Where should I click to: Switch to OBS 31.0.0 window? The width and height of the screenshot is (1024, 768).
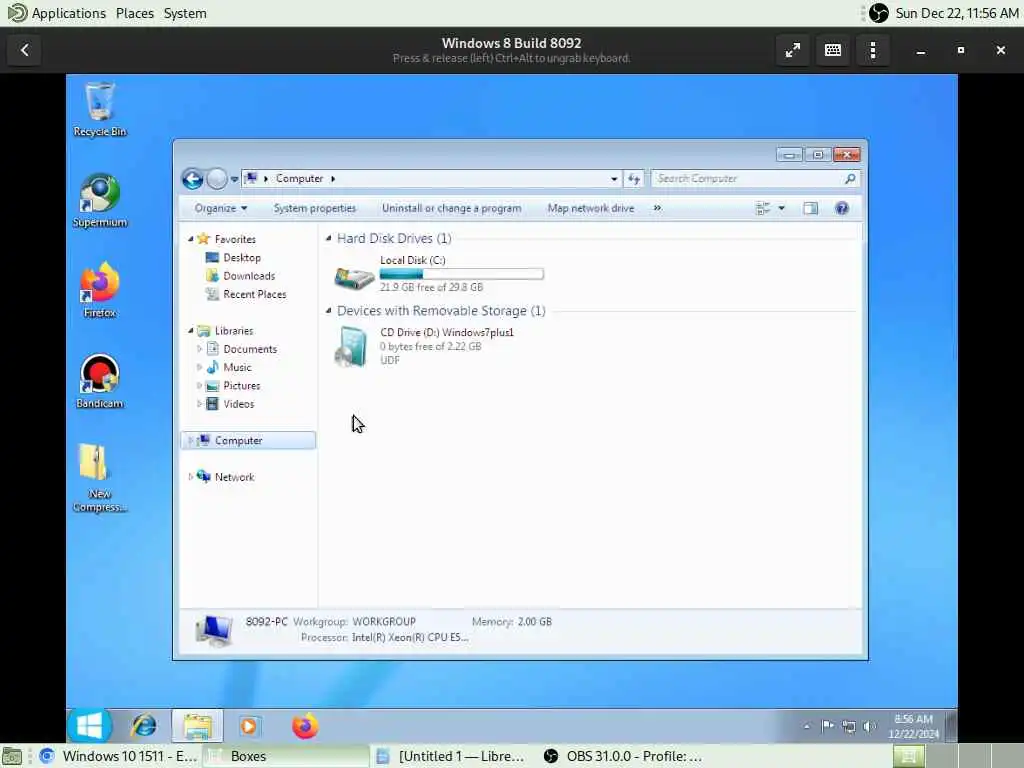(x=624, y=756)
